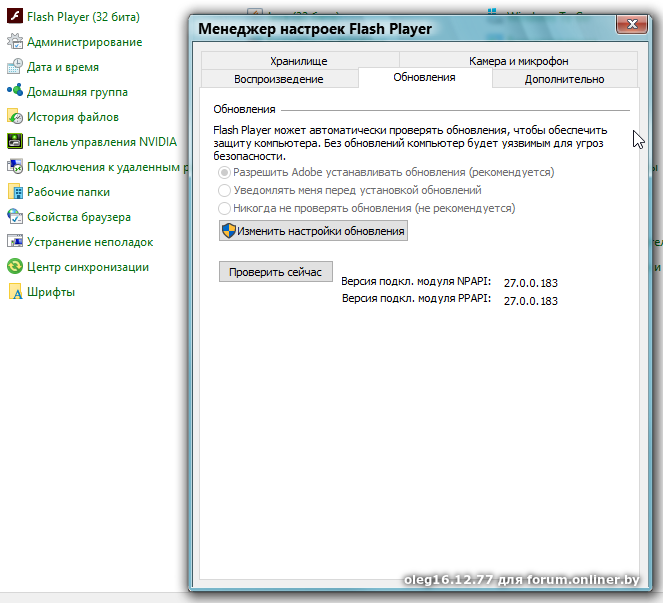Open the Дата и время link
The image size is (663, 603).
click(x=63, y=67)
